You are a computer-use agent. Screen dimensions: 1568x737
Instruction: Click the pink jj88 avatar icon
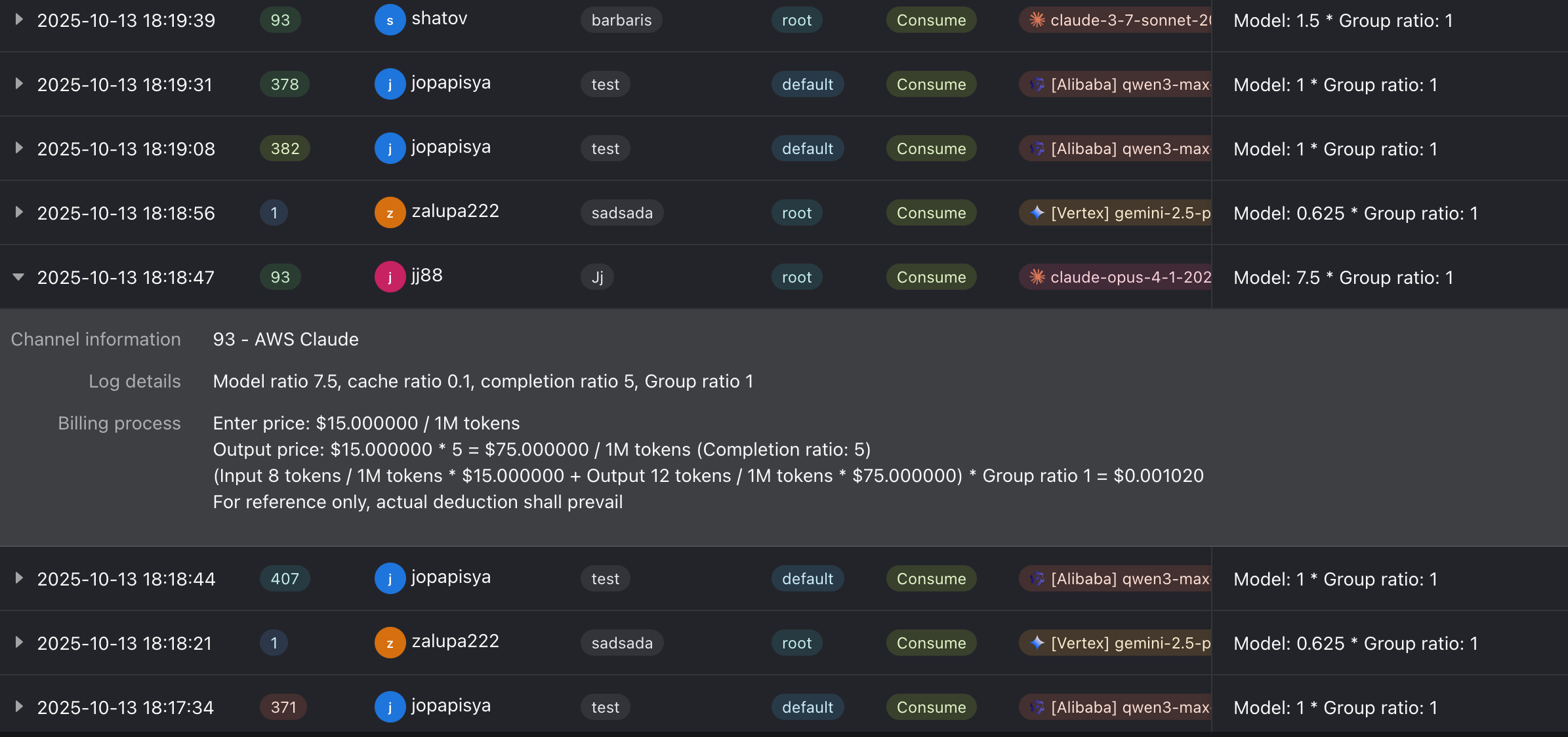click(390, 277)
